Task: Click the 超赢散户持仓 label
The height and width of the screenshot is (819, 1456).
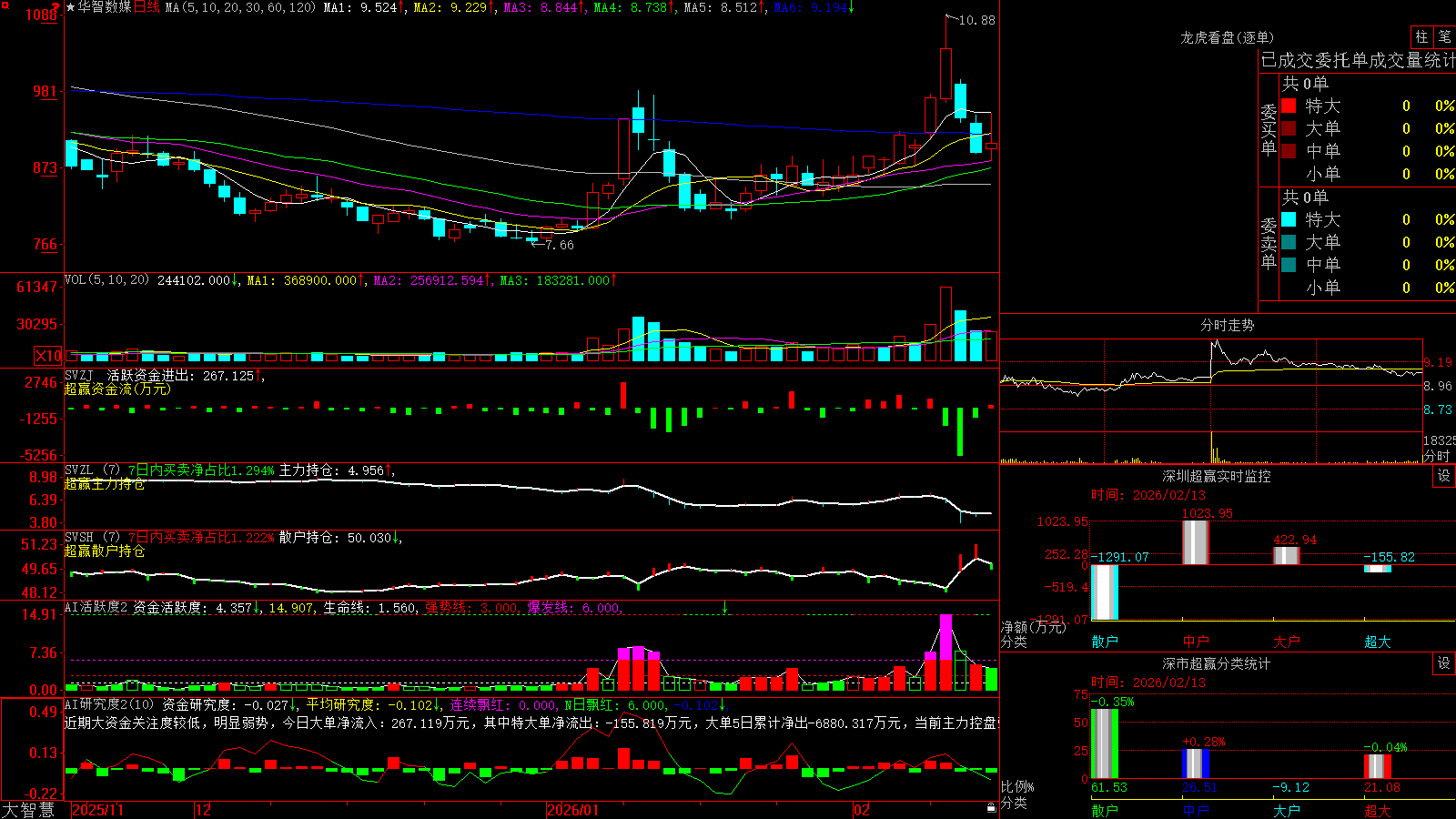Action: [105, 551]
